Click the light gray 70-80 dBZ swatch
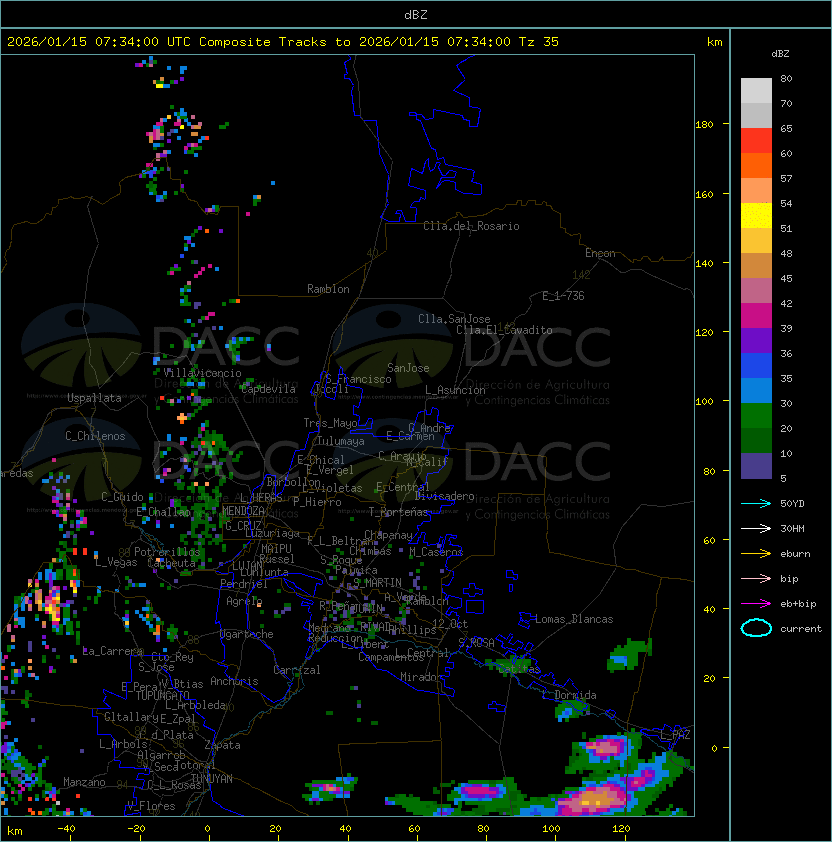This screenshot has width=832, height=842. pos(756,91)
